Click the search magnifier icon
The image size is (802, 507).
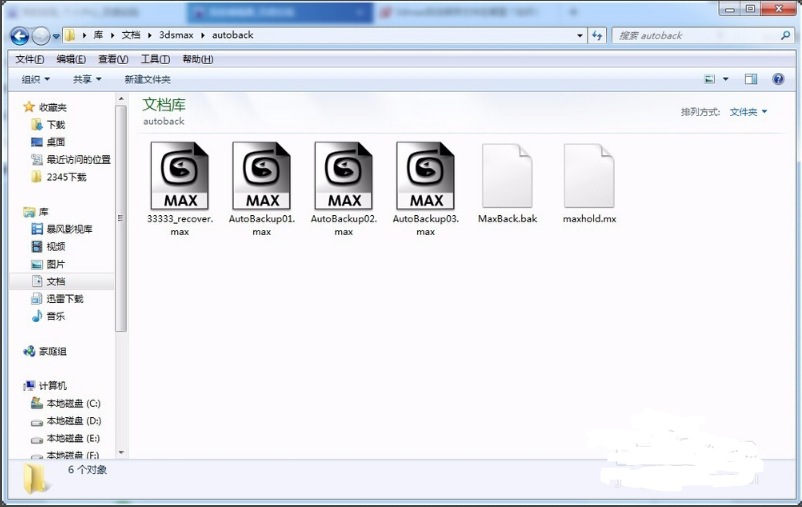[x=786, y=35]
